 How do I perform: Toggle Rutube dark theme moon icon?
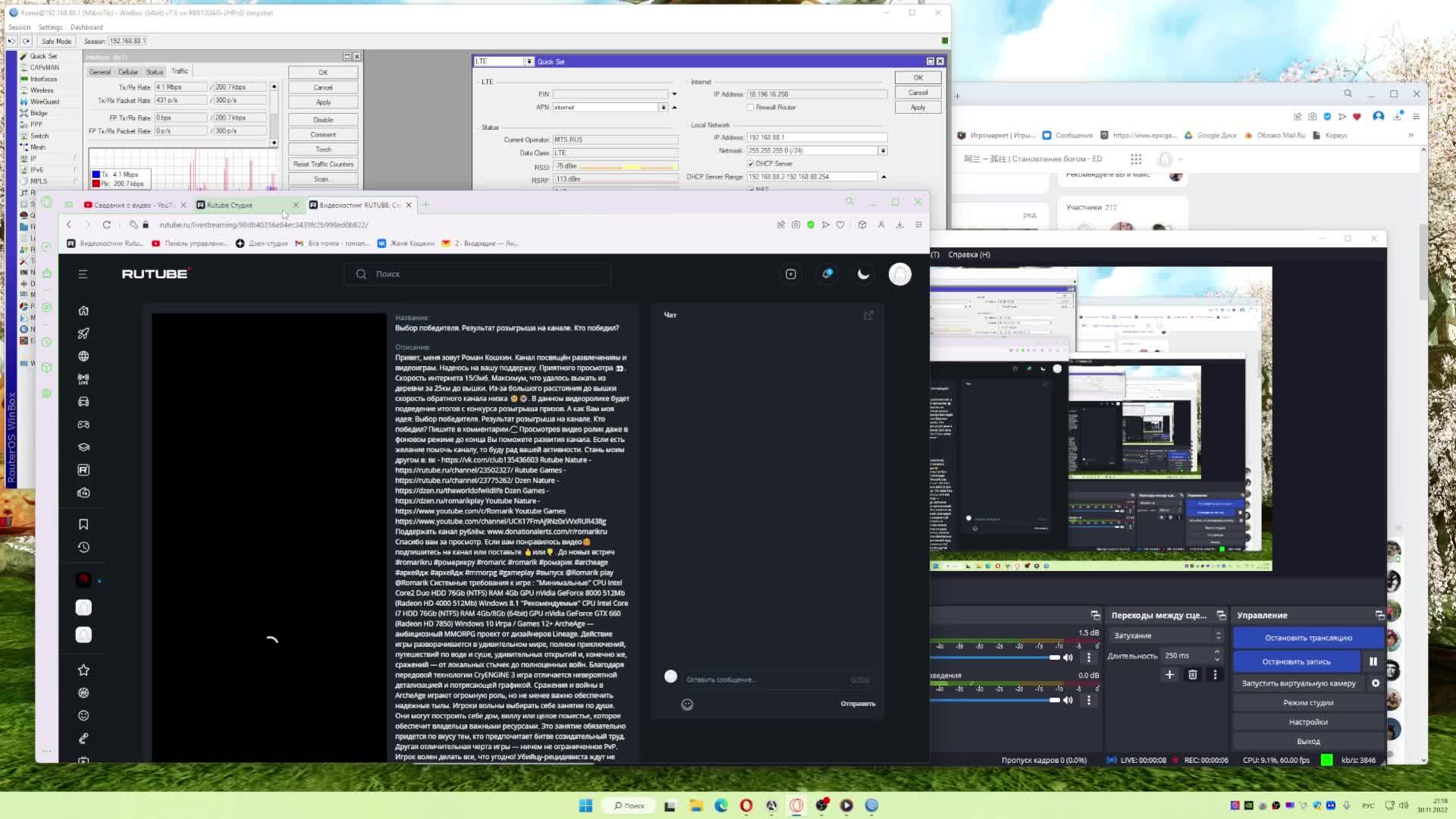[x=863, y=274]
